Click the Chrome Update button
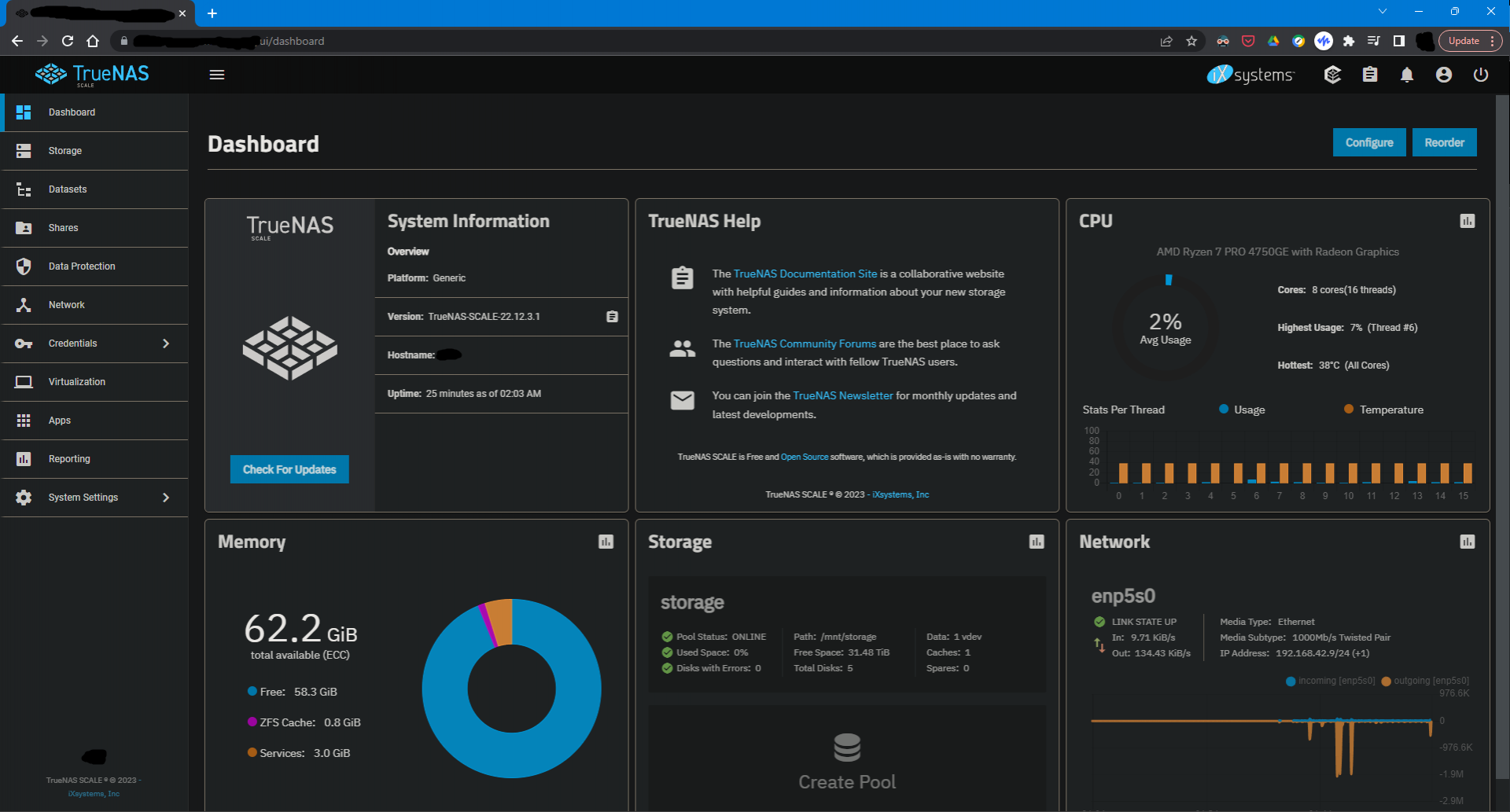 coord(1464,41)
